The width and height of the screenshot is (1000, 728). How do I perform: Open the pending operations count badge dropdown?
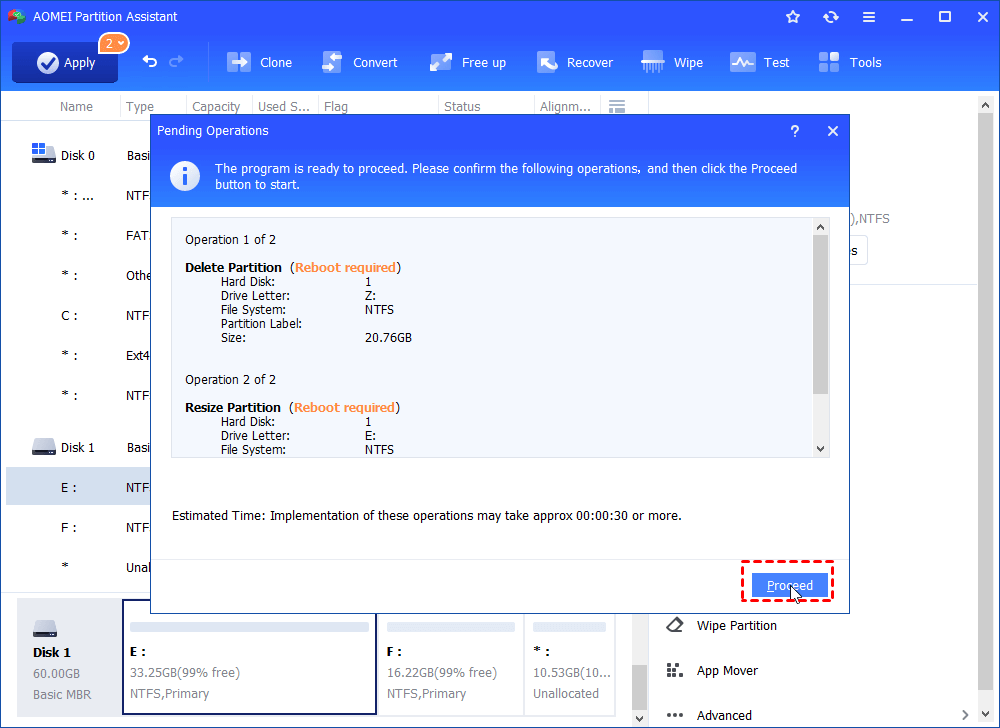(x=114, y=43)
